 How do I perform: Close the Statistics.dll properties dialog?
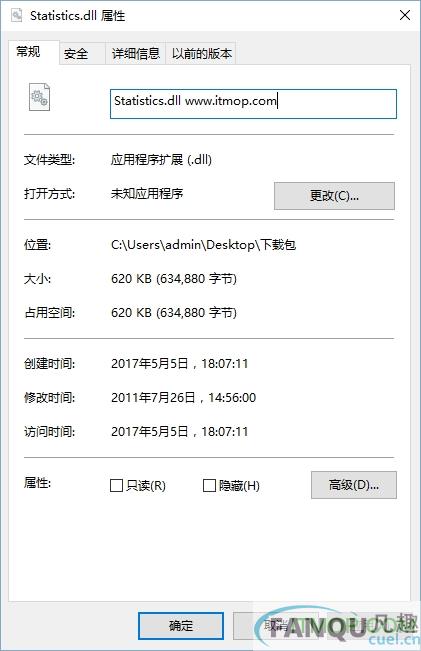pyautogui.click(x=405, y=15)
